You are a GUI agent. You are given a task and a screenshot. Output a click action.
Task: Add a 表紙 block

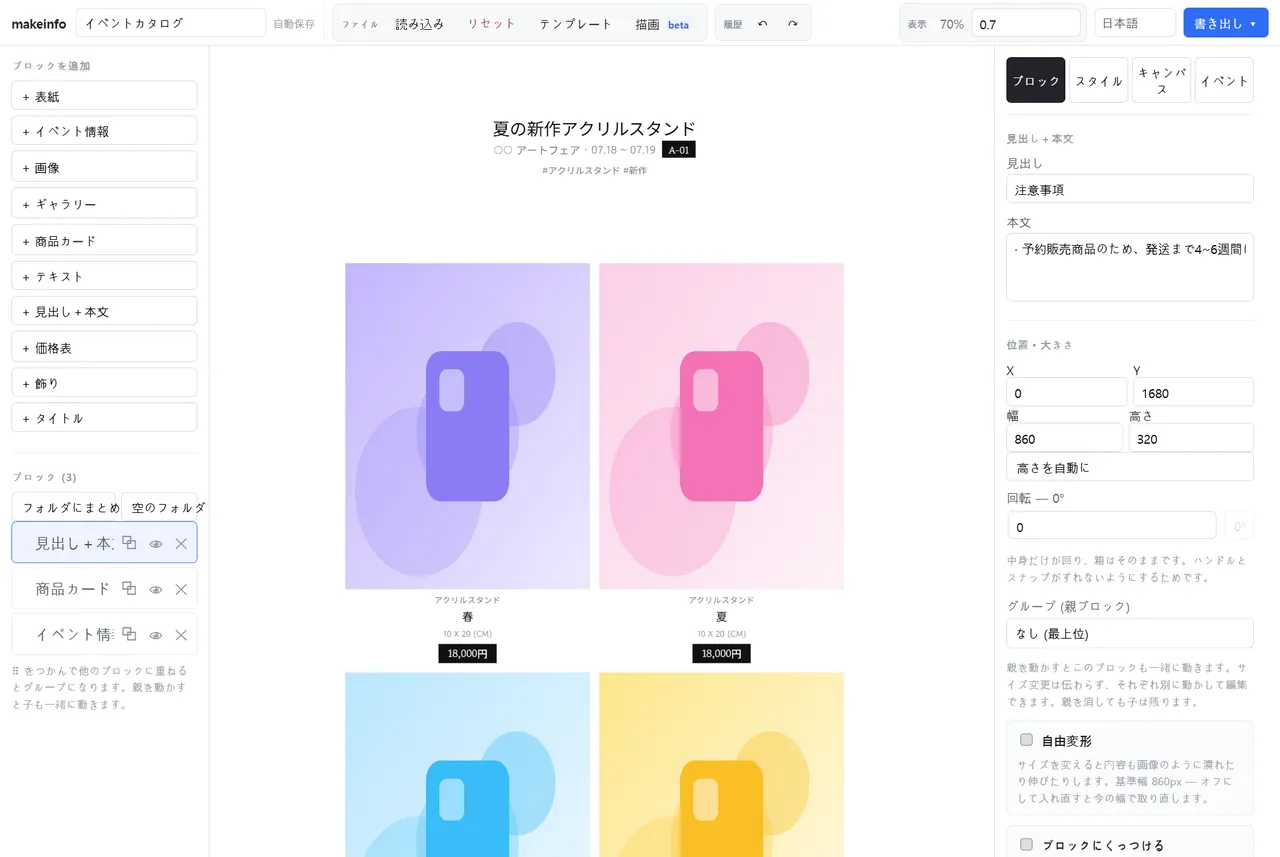(104, 96)
